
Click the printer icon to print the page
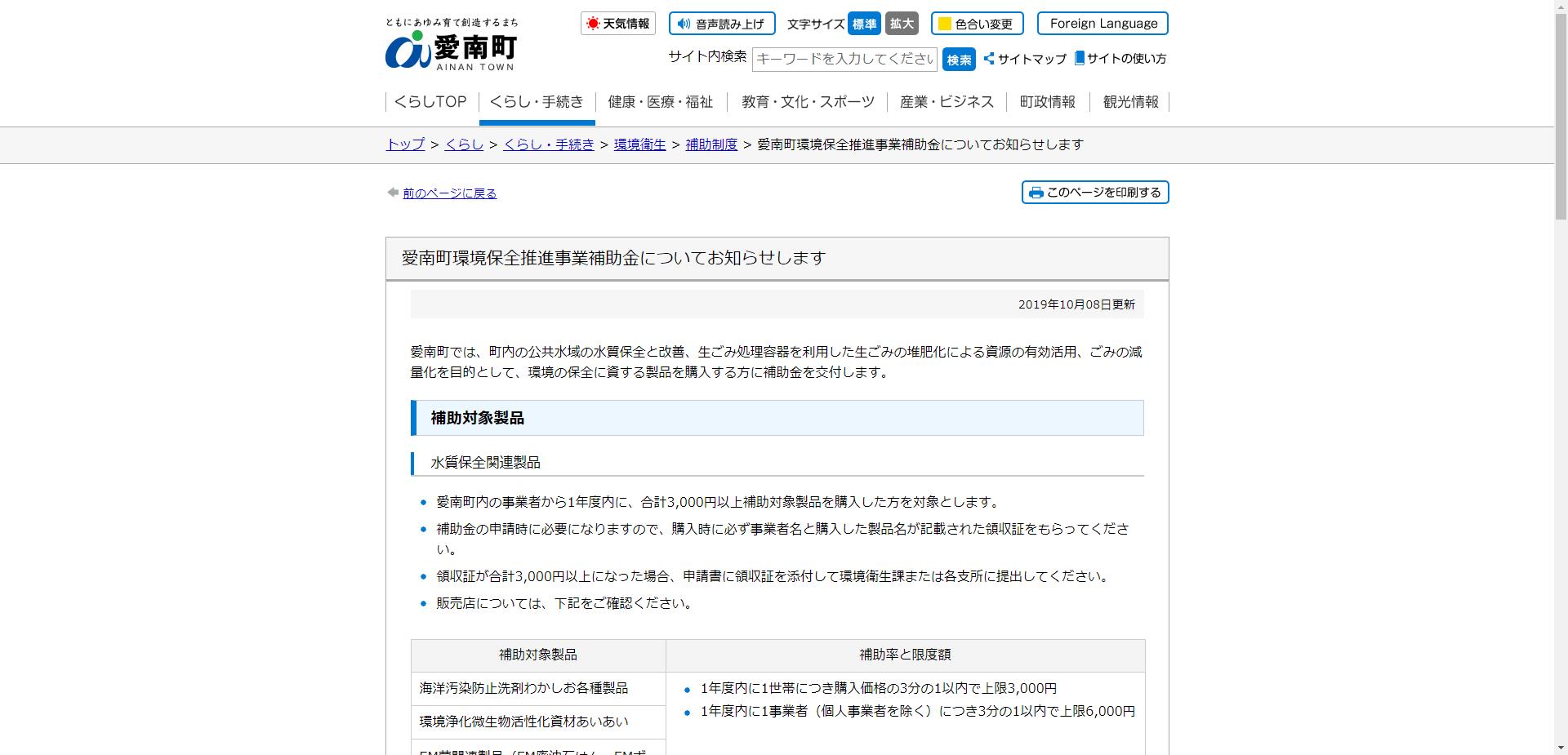pyautogui.click(x=1036, y=193)
